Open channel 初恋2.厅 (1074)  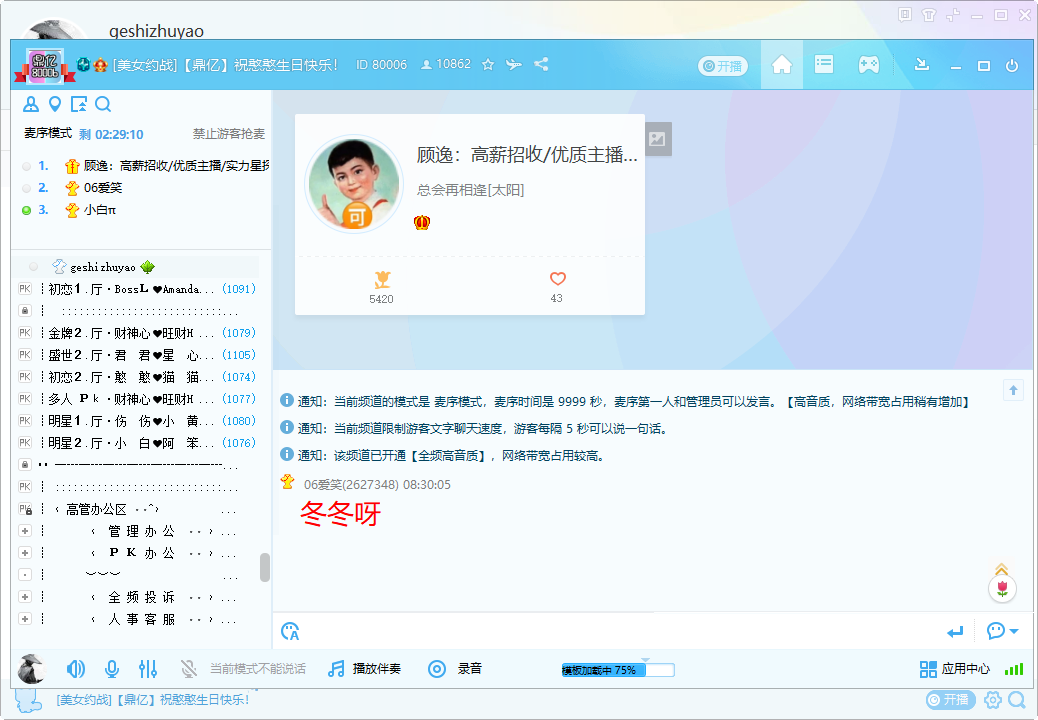[x=138, y=377]
